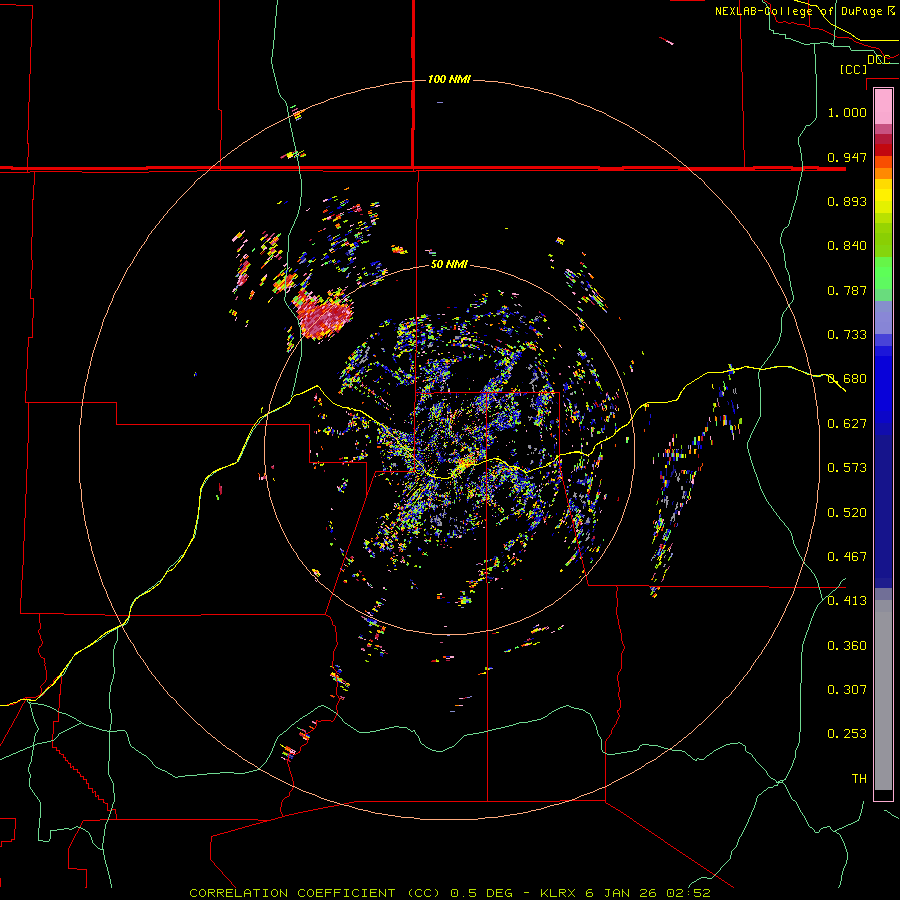The height and width of the screenshot is (900, 900).
Task: Click the 0.5 DEG elevation text
Action: click(x=481, y=893)
